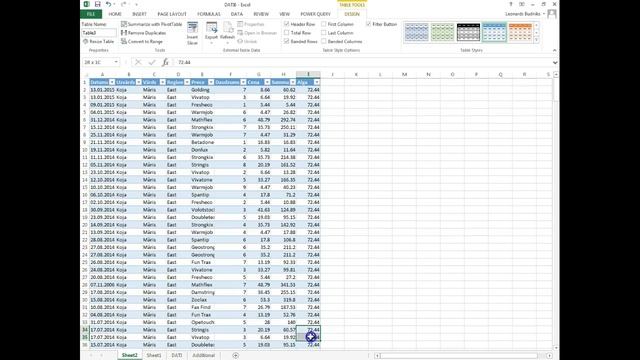Click Convert to Range tool
The width and height of the screenshot is (640, 360).
click(142, 41)
